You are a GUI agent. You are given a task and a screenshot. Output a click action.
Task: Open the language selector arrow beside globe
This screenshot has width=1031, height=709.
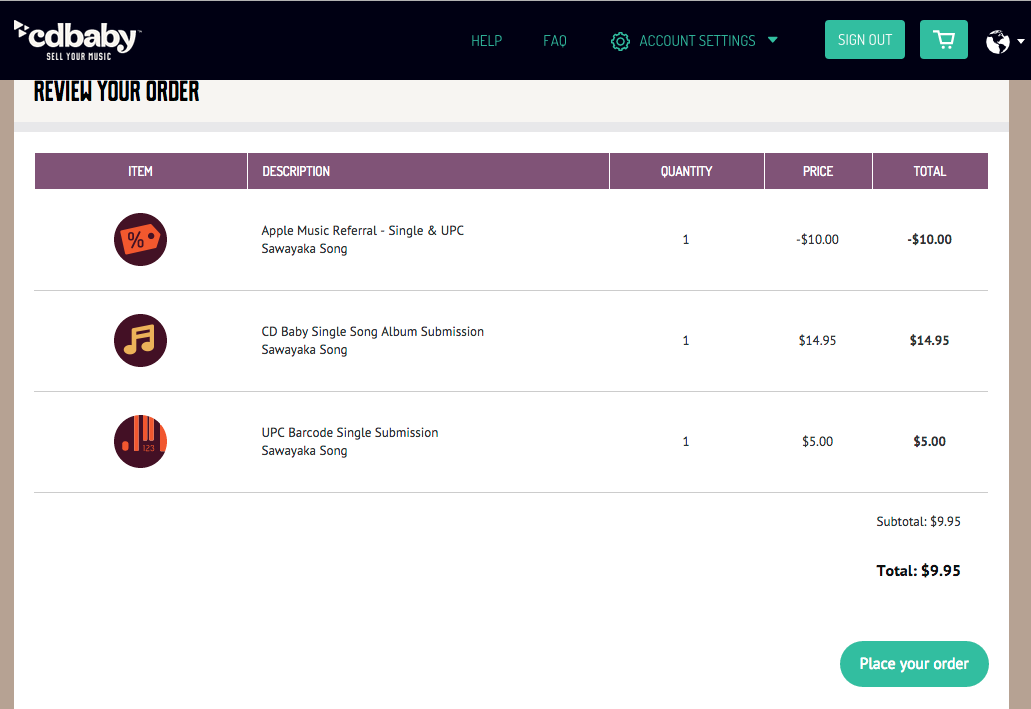[1020, 41]
